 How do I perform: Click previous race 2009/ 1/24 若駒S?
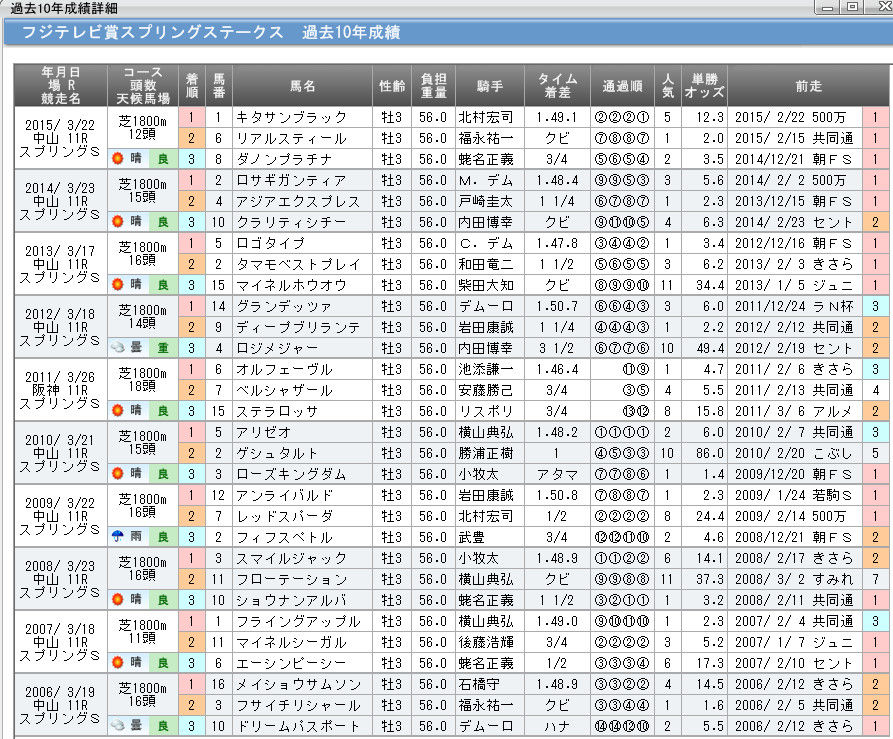(x=794, y=495)
